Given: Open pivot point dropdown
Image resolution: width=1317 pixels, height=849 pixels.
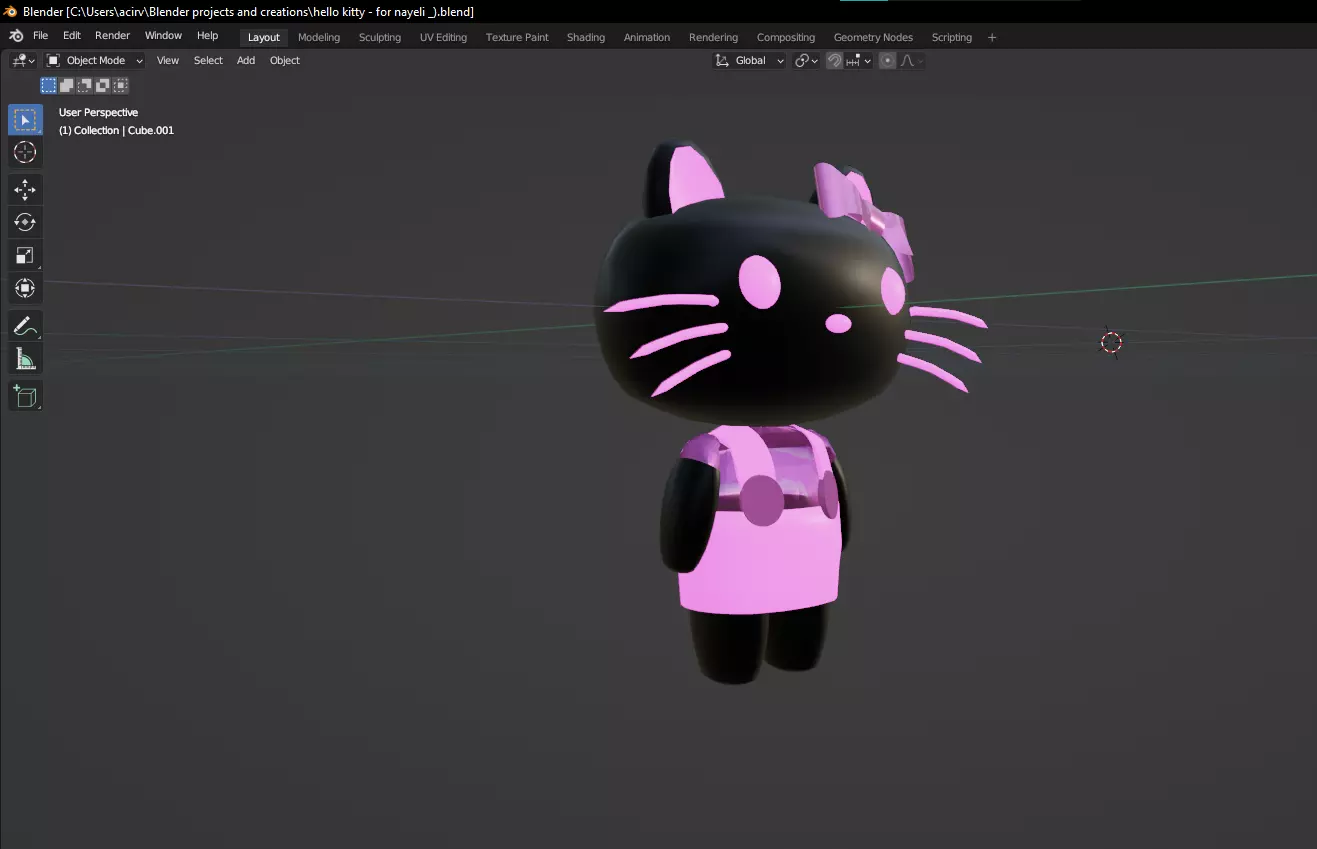Looking at the screenshot, I should click(x=806, y=61).
